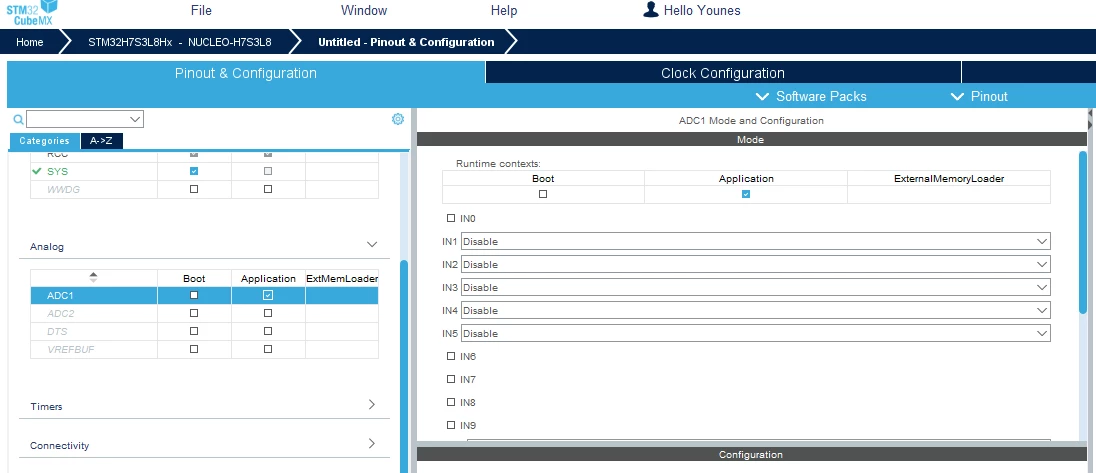Select the Categories tab

45,140
